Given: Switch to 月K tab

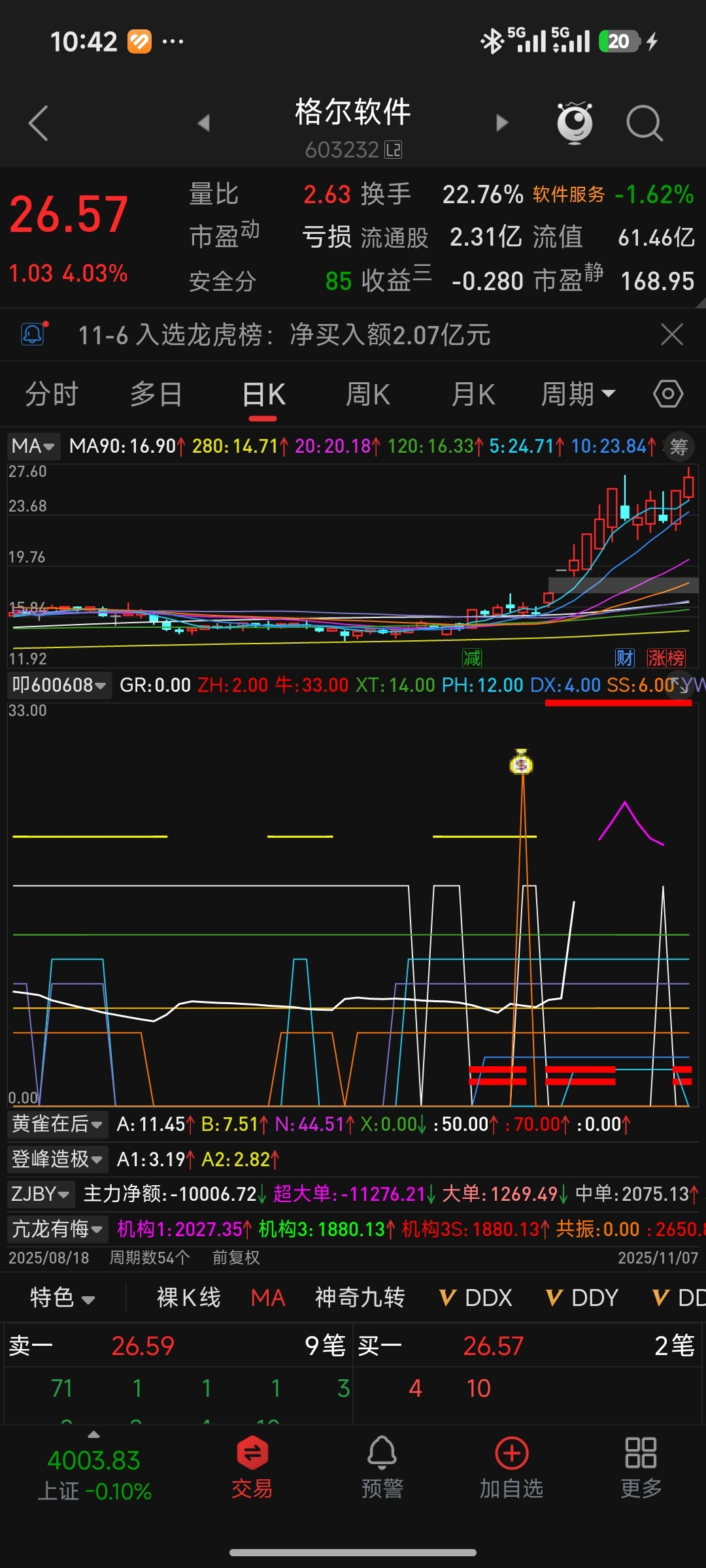Looking at the screenshot, I should coord(473,394).
